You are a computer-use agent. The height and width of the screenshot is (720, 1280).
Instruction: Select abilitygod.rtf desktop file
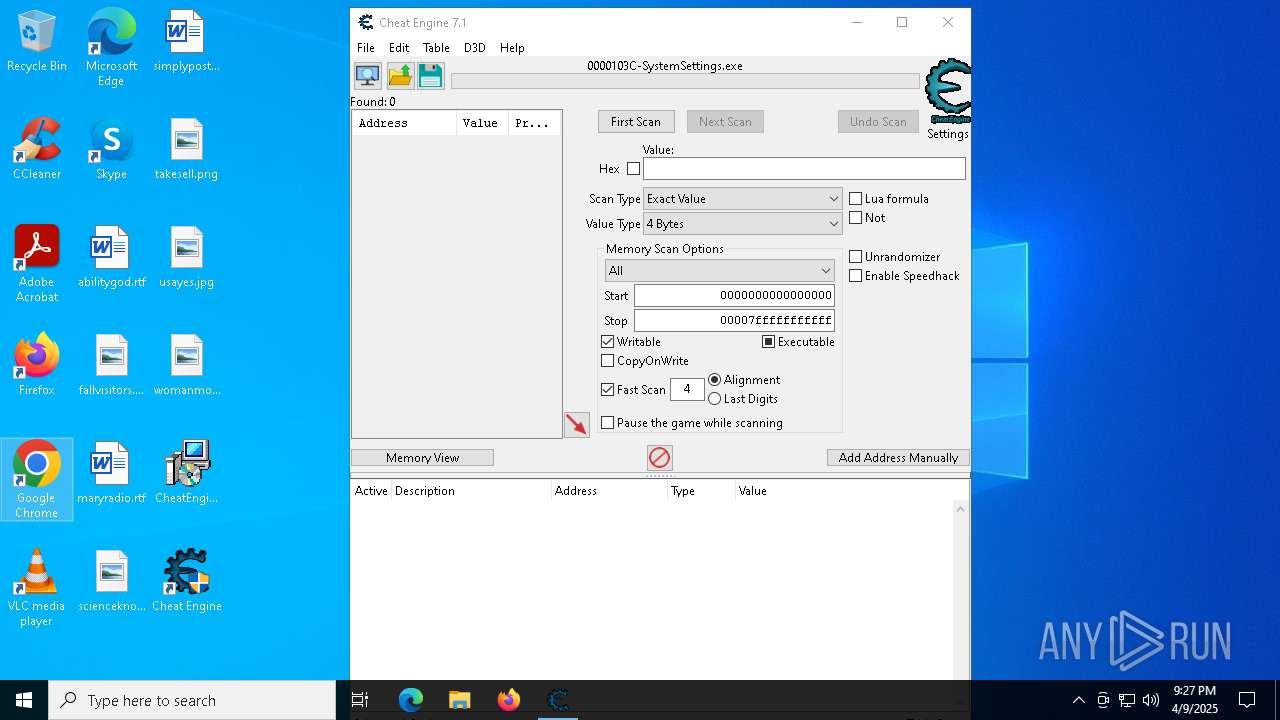(111, 258)
